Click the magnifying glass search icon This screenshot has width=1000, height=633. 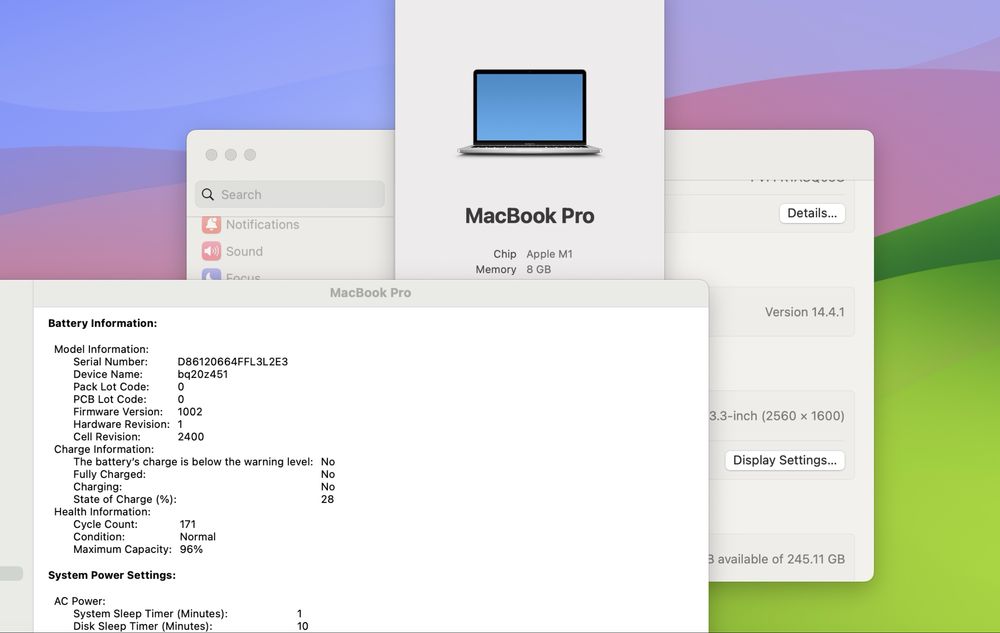tap(208, 194)
